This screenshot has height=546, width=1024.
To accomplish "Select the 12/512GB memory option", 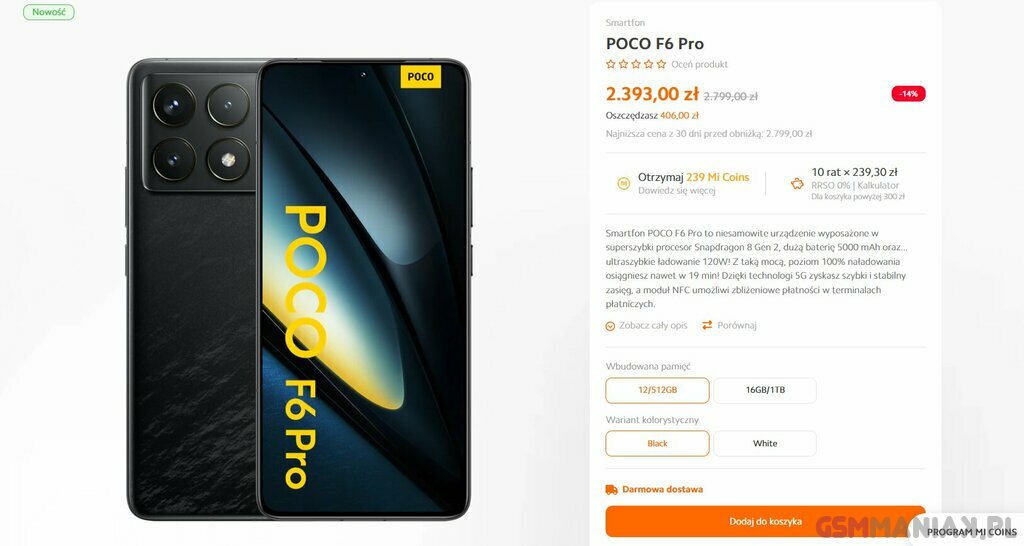I will click(657, 391).
